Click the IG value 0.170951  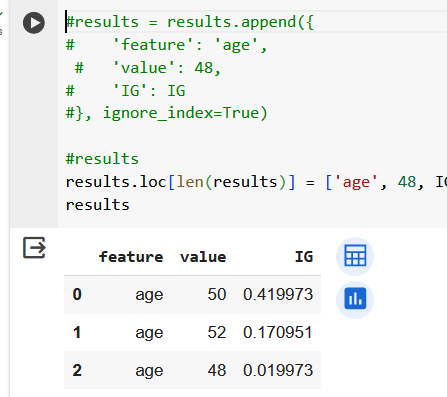tap(278, 332)
